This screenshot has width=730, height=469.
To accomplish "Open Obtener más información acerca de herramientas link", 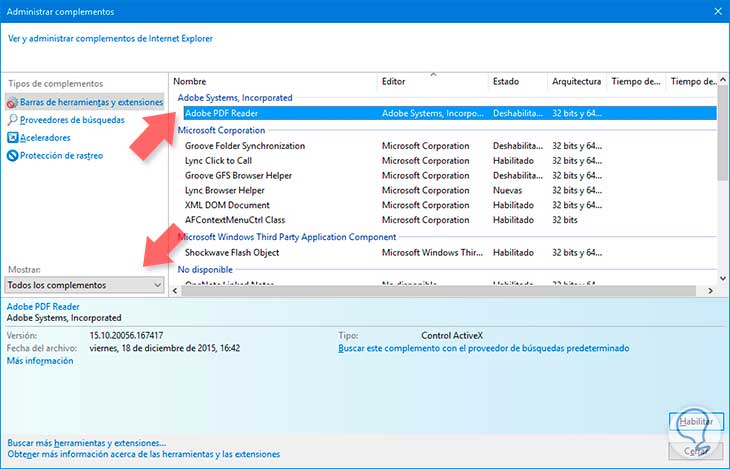I will point(144,454).
